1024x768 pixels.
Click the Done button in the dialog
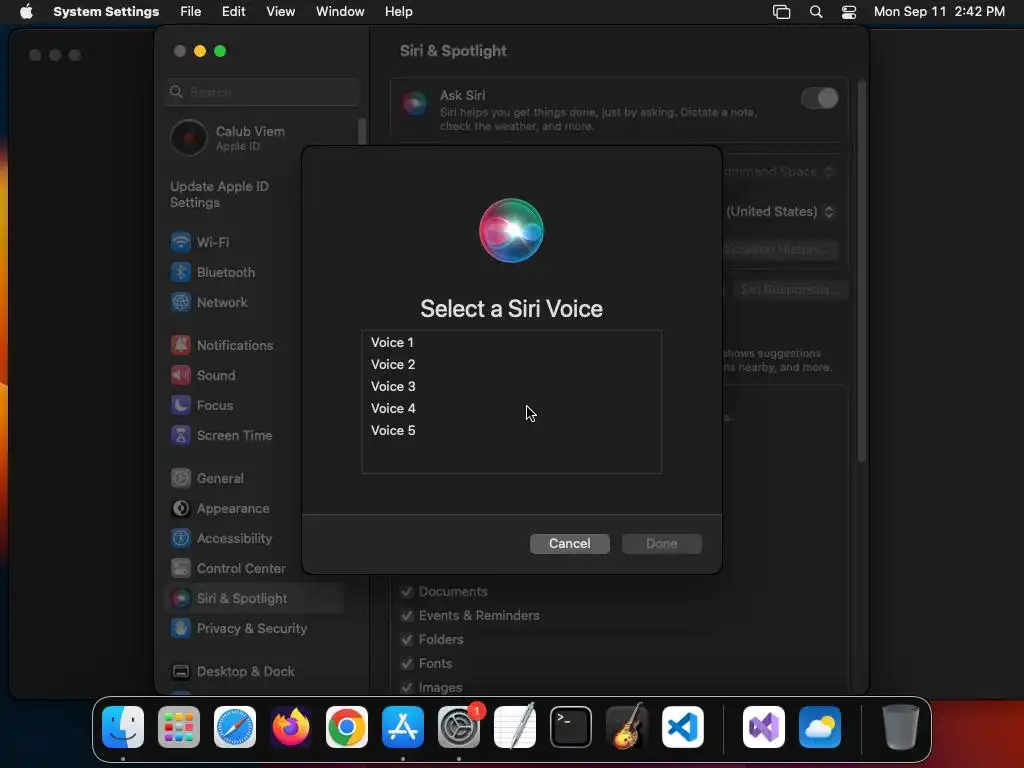pyautogui.click(x=662, y=543)
